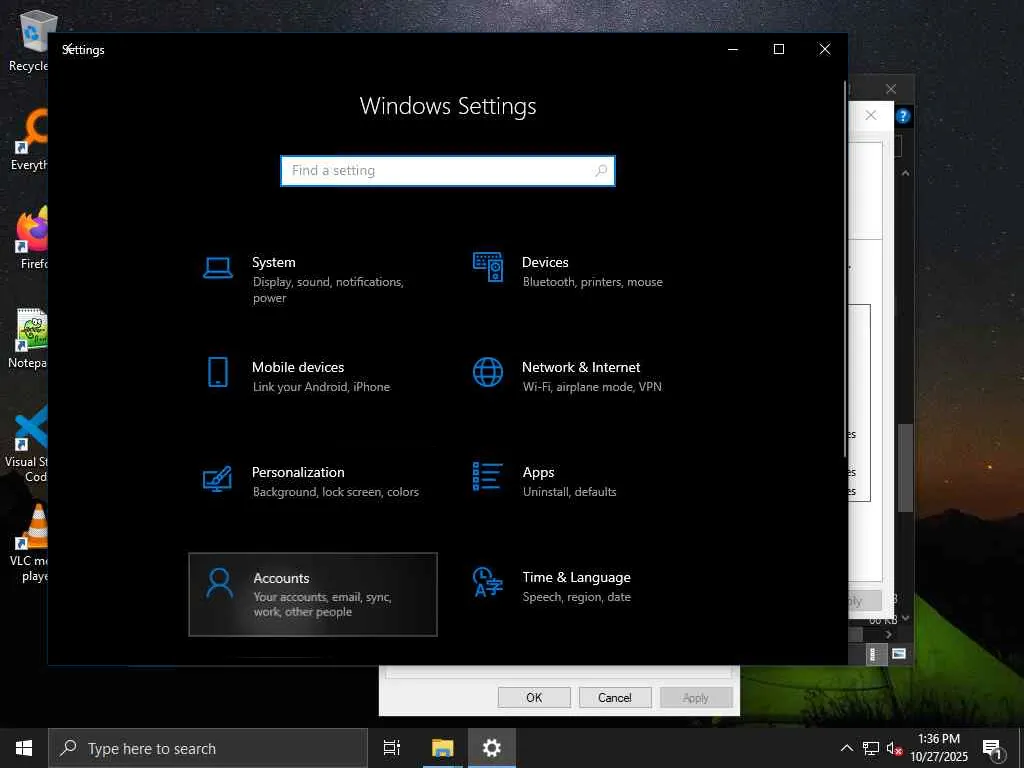Image resolution: width=1024 pixels, height=768 pixels.
Task: Click the blue help icon in background window
Action: click(903, 116)
